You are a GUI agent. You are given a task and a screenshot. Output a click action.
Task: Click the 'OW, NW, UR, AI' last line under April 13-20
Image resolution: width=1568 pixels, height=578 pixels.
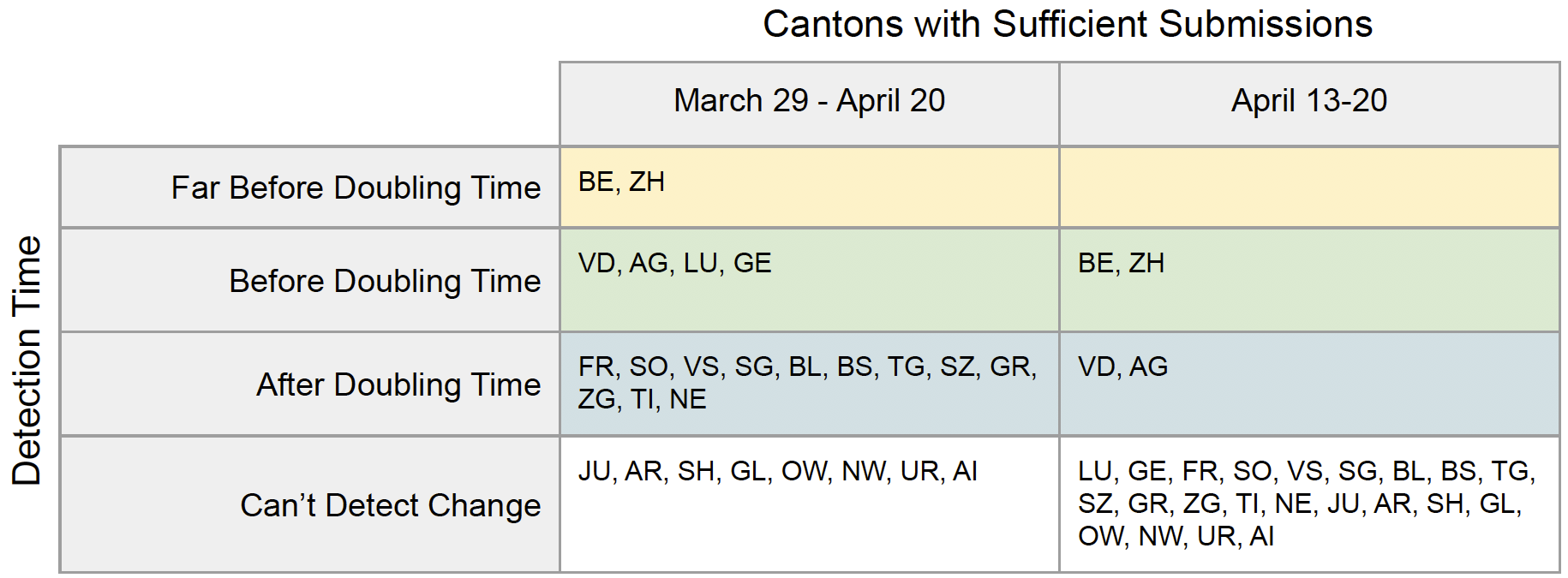point(1176,537)
